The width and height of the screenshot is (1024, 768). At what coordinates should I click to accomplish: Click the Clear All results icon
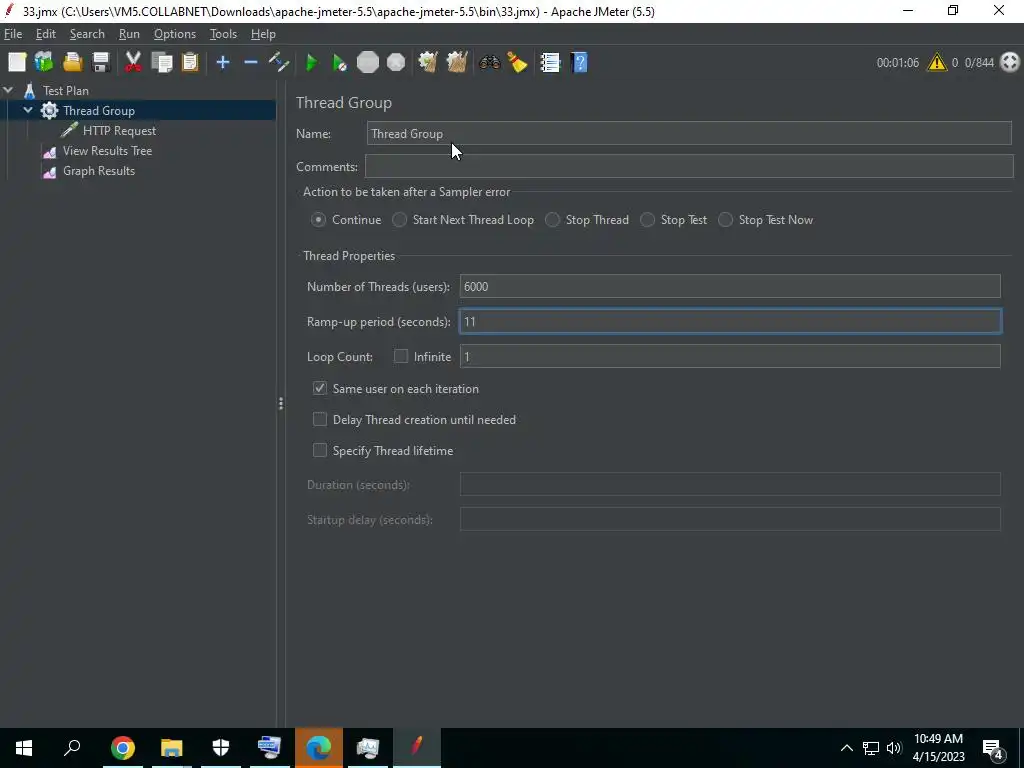pyautogui.click(x=456, y=62)
